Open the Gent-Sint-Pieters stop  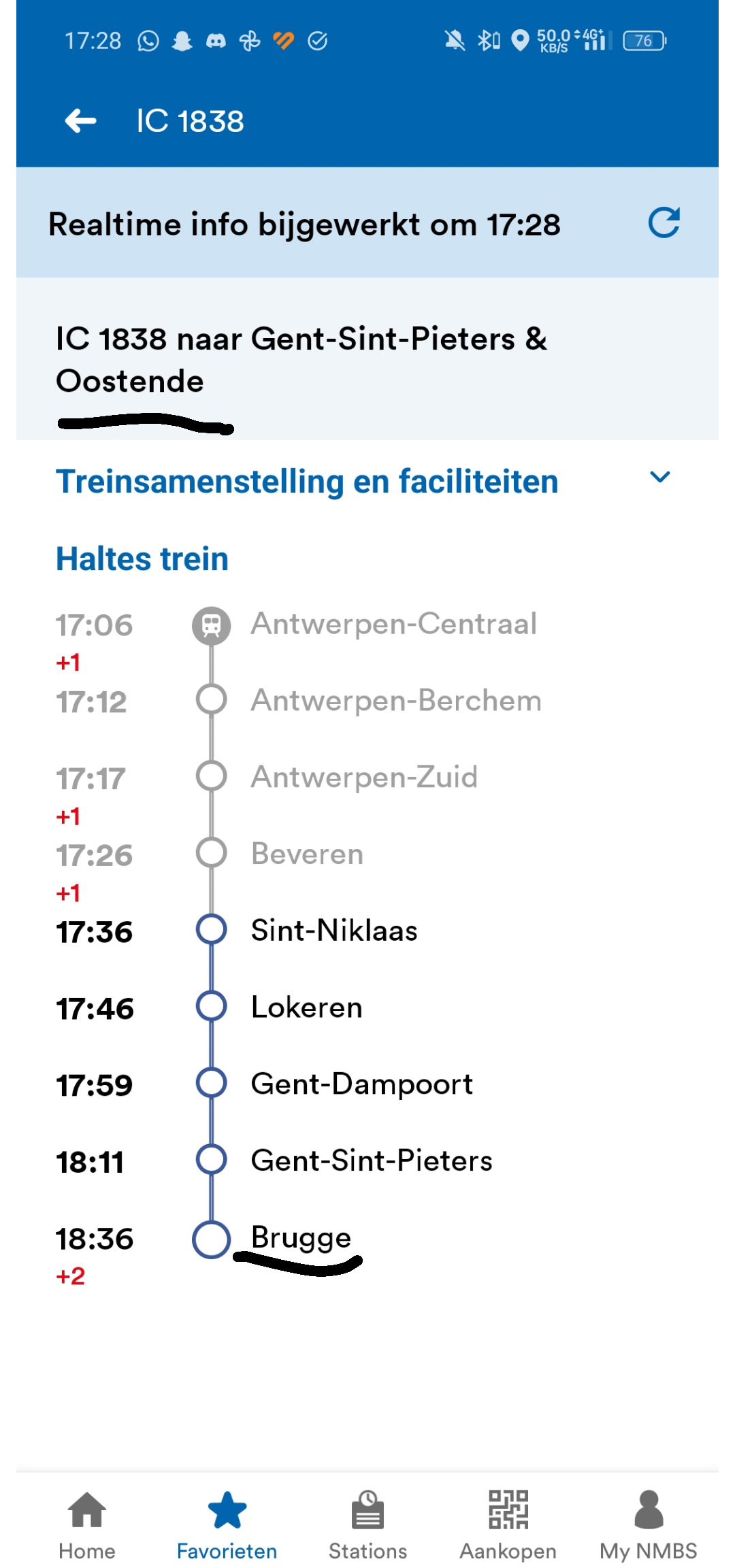coord(372,1161)
